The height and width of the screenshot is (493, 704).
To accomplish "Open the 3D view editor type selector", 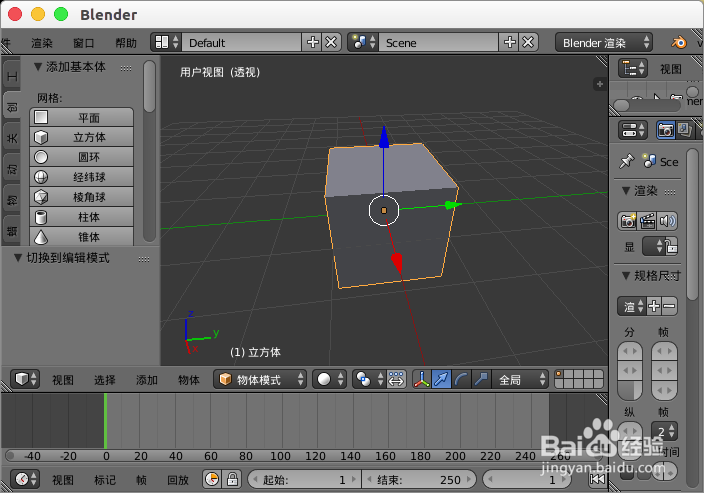I will pos(25,379).
